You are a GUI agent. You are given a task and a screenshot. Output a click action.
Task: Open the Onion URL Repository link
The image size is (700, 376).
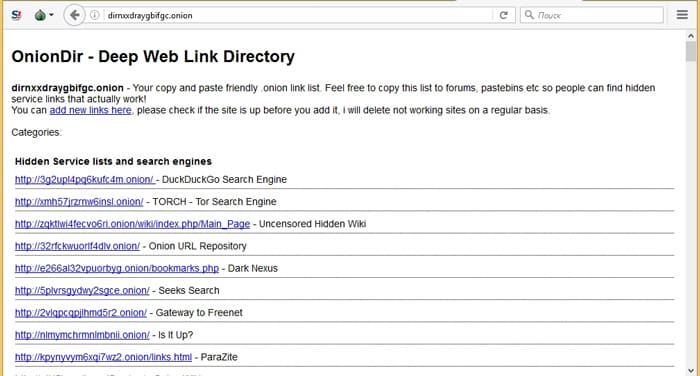click(77, 246)
